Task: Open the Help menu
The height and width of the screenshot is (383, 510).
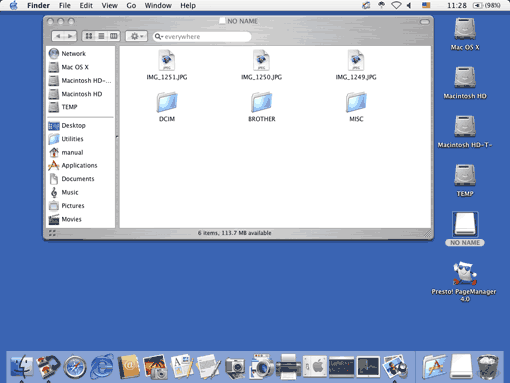Action: 188,5
